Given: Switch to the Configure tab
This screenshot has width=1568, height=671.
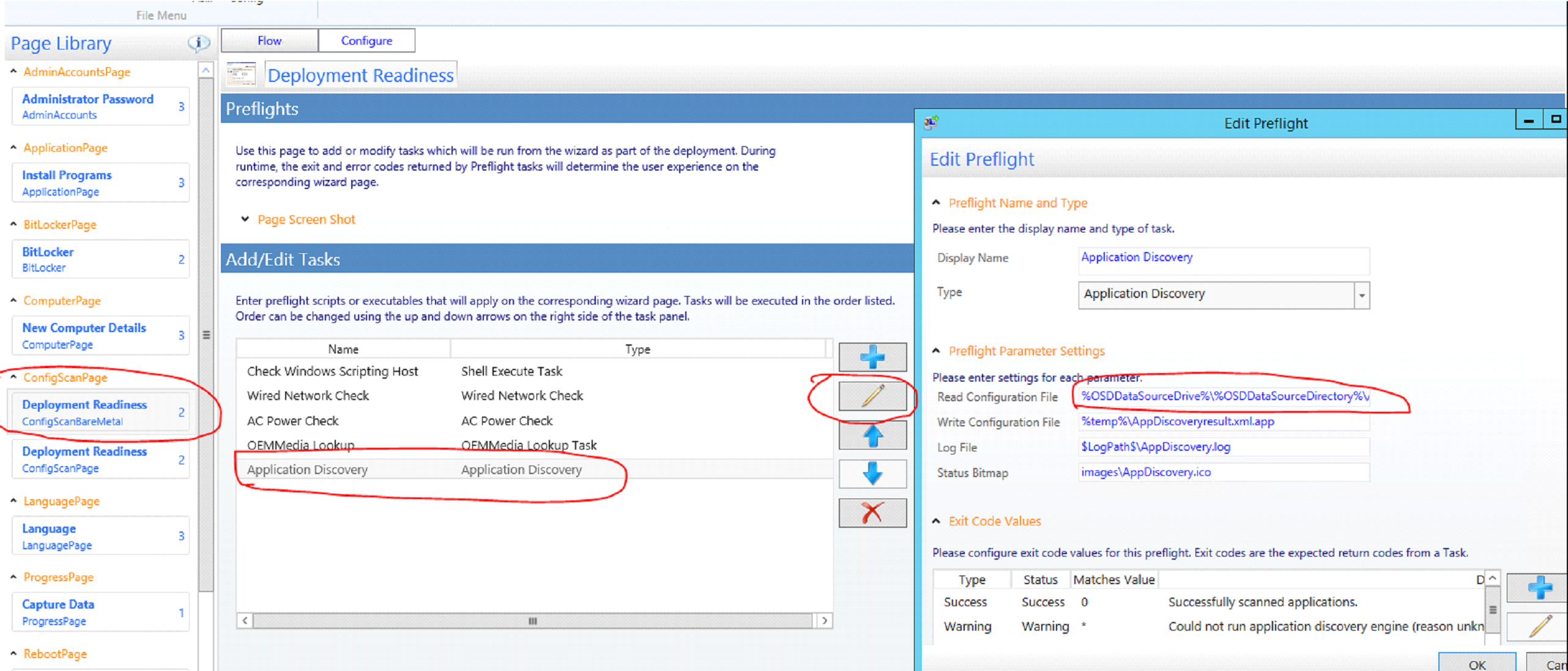Looking at the screenshot, I should tap(366, 40).
